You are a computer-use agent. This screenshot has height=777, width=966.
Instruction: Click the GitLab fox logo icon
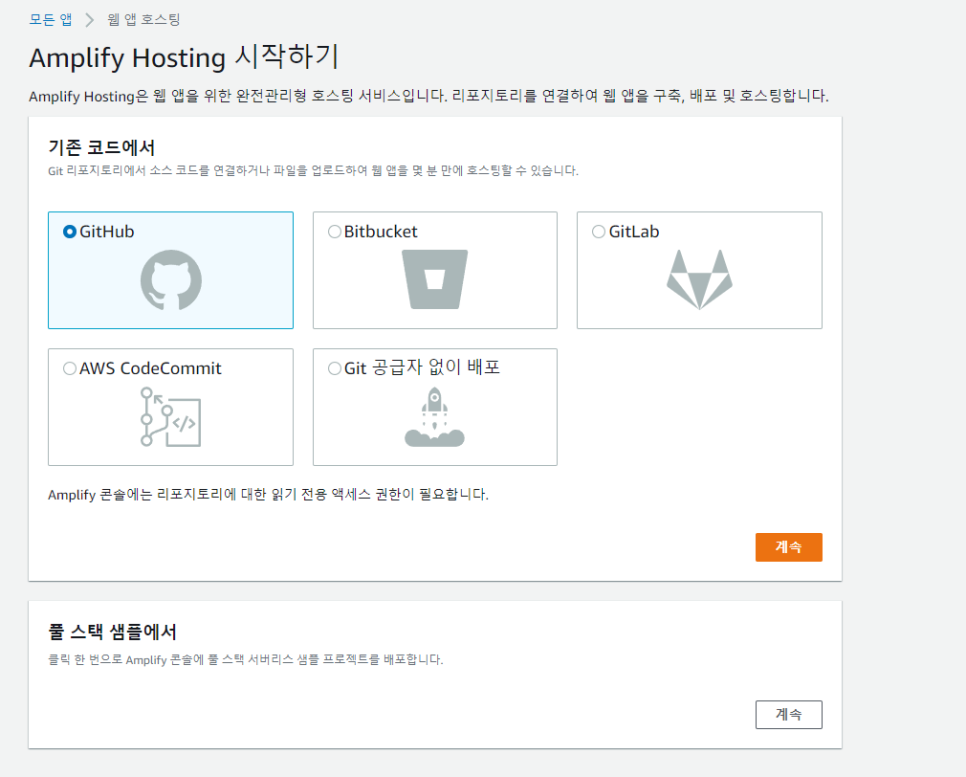pos(699,280)
